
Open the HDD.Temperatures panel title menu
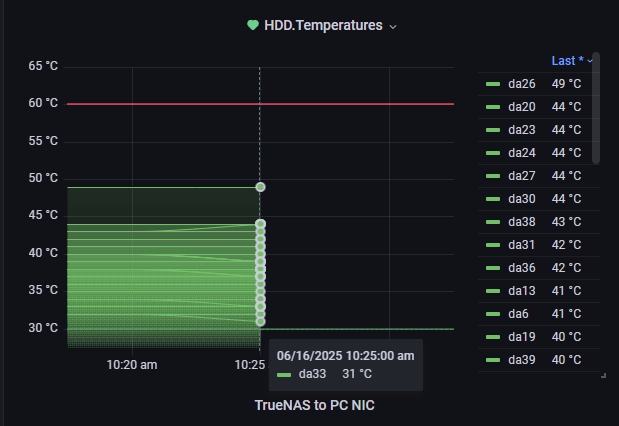pyautogui.click(x=323, y=25)
